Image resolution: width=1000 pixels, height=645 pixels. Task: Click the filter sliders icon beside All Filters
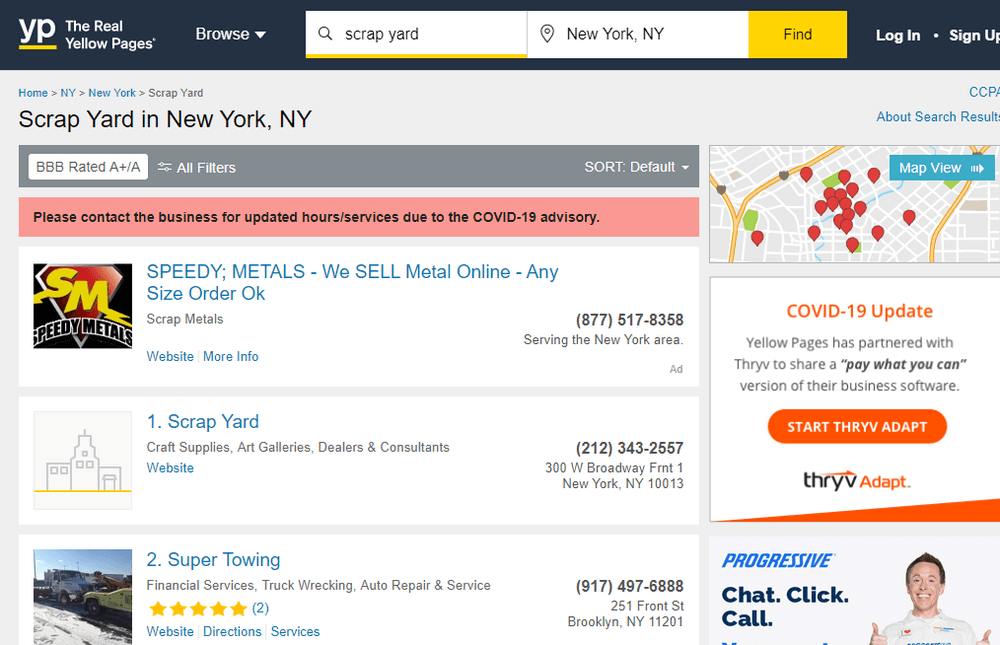[x=165, y=167]
